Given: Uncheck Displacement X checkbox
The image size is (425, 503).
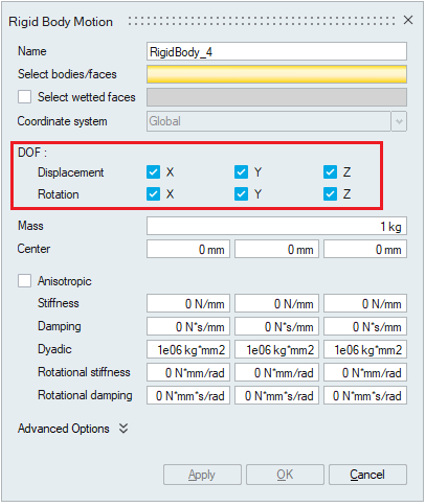Looking at the screenshot, I should 153,172.
